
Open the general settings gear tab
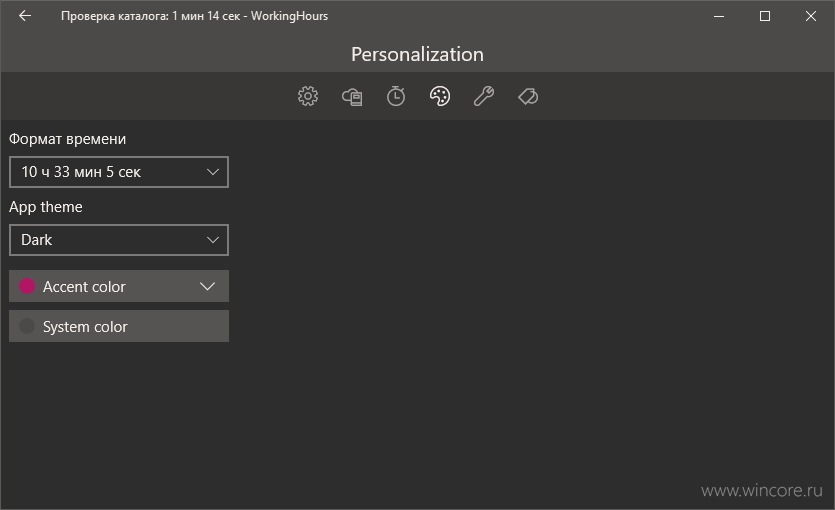pyautogui.click(x=308, y=96)
